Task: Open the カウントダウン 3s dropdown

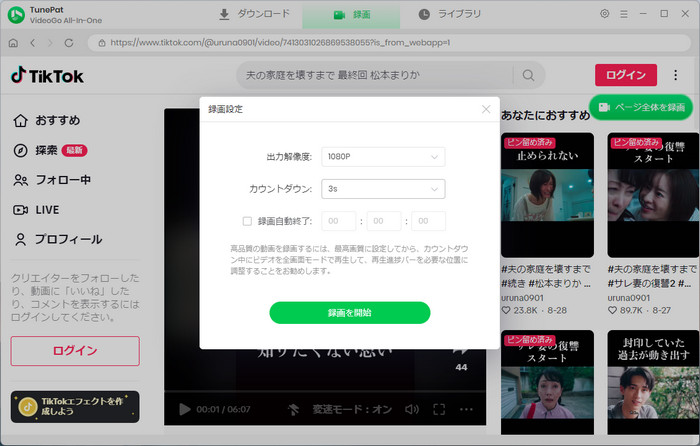Action: point(383,189)
